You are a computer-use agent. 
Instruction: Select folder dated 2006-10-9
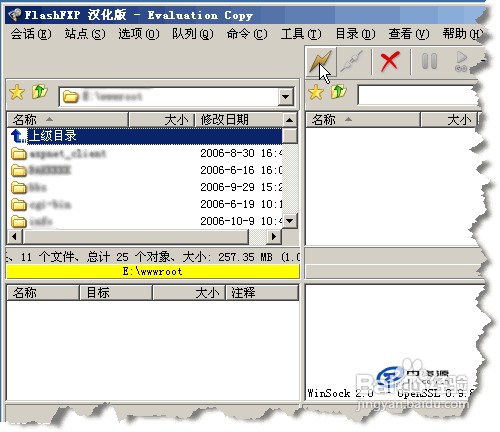pos(145,221)
